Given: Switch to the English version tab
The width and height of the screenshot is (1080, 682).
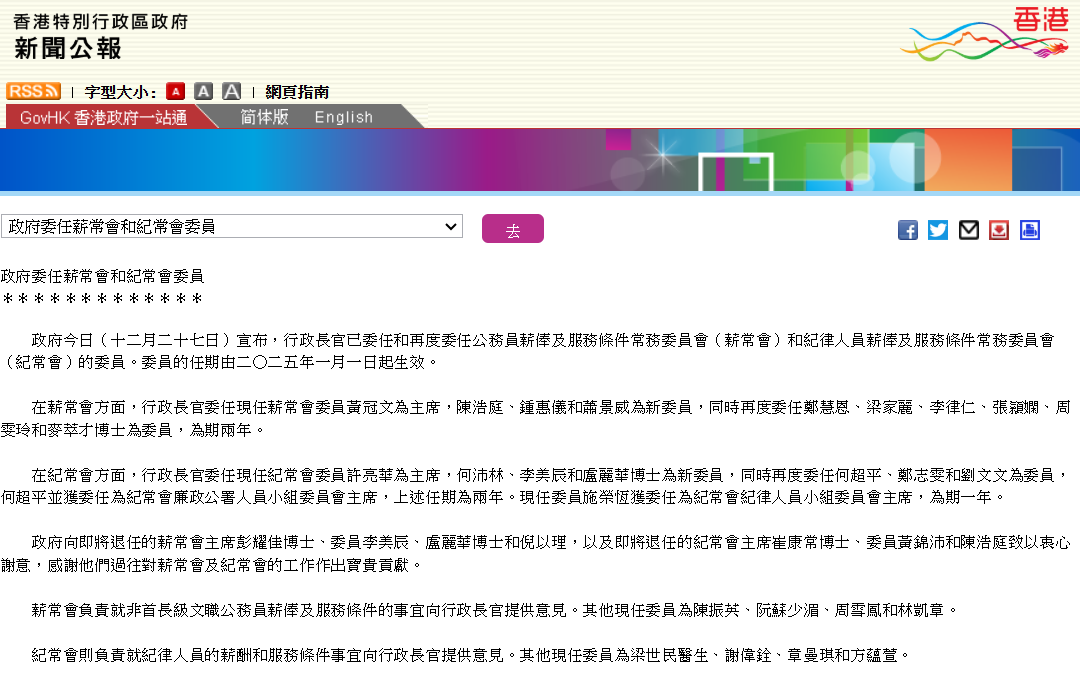Looking at the screenshot, I should tap(343, 117).
